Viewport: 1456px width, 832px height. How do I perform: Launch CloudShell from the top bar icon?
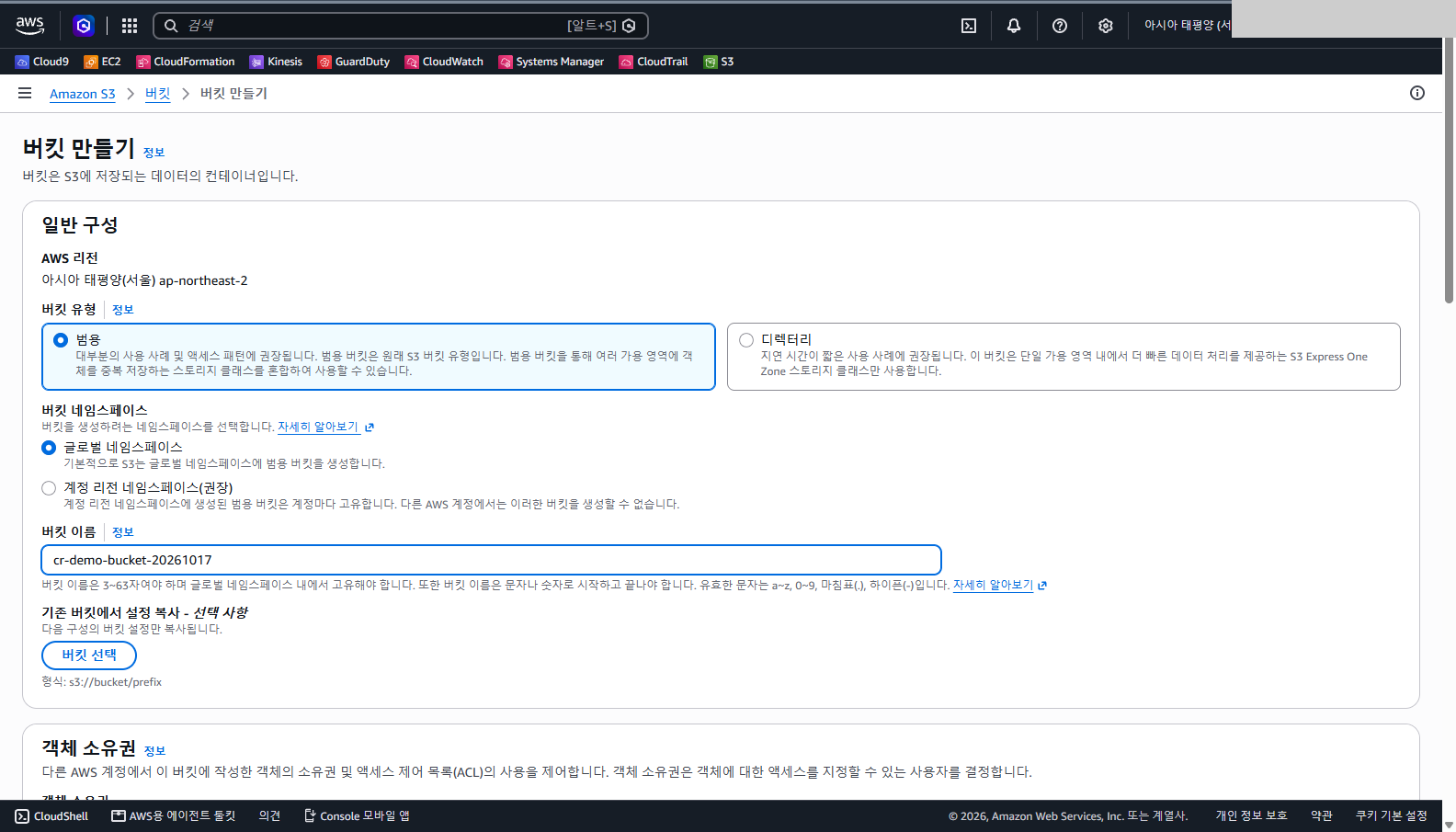[969, 26]
